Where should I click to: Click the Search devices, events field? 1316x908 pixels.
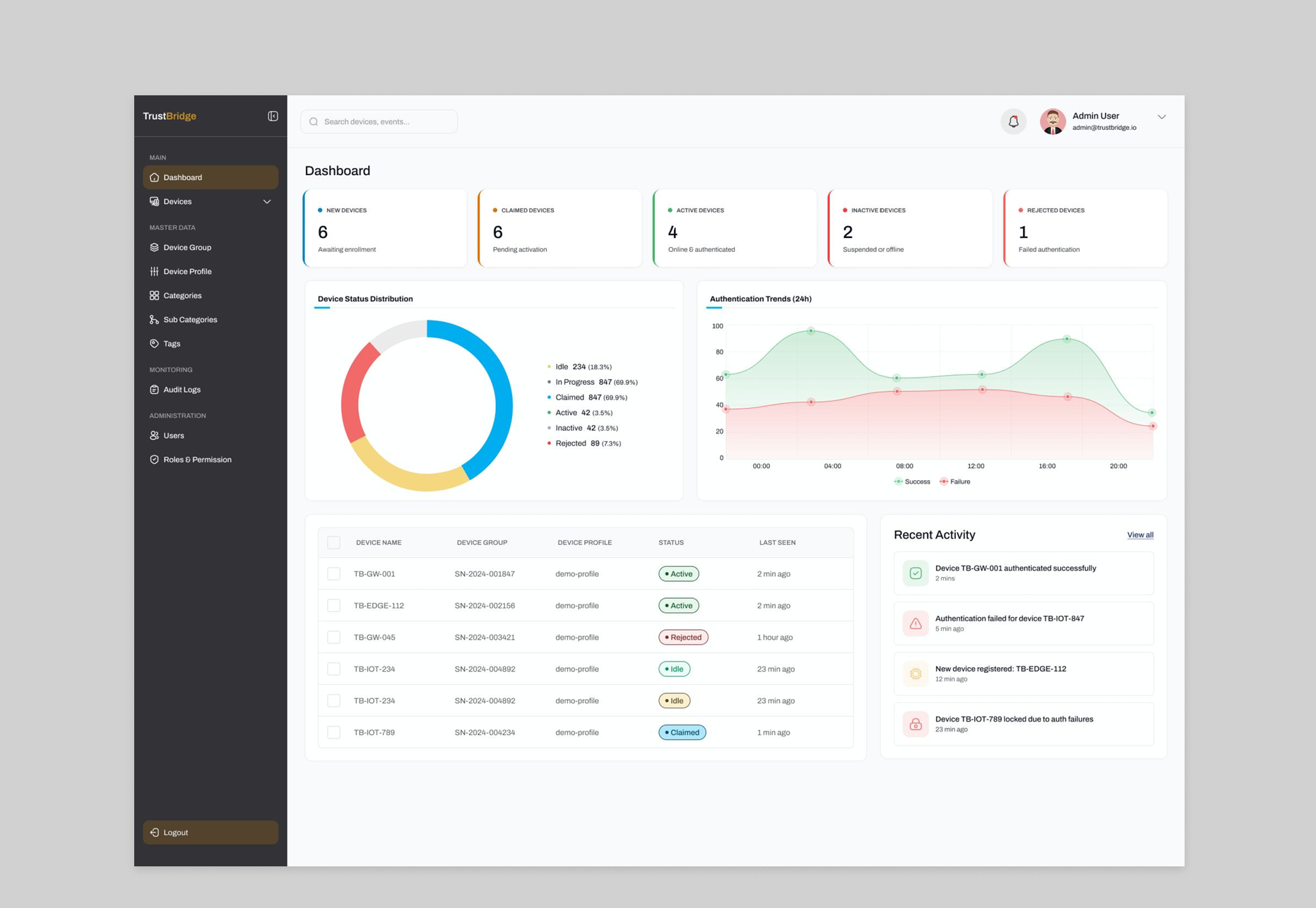379,121
